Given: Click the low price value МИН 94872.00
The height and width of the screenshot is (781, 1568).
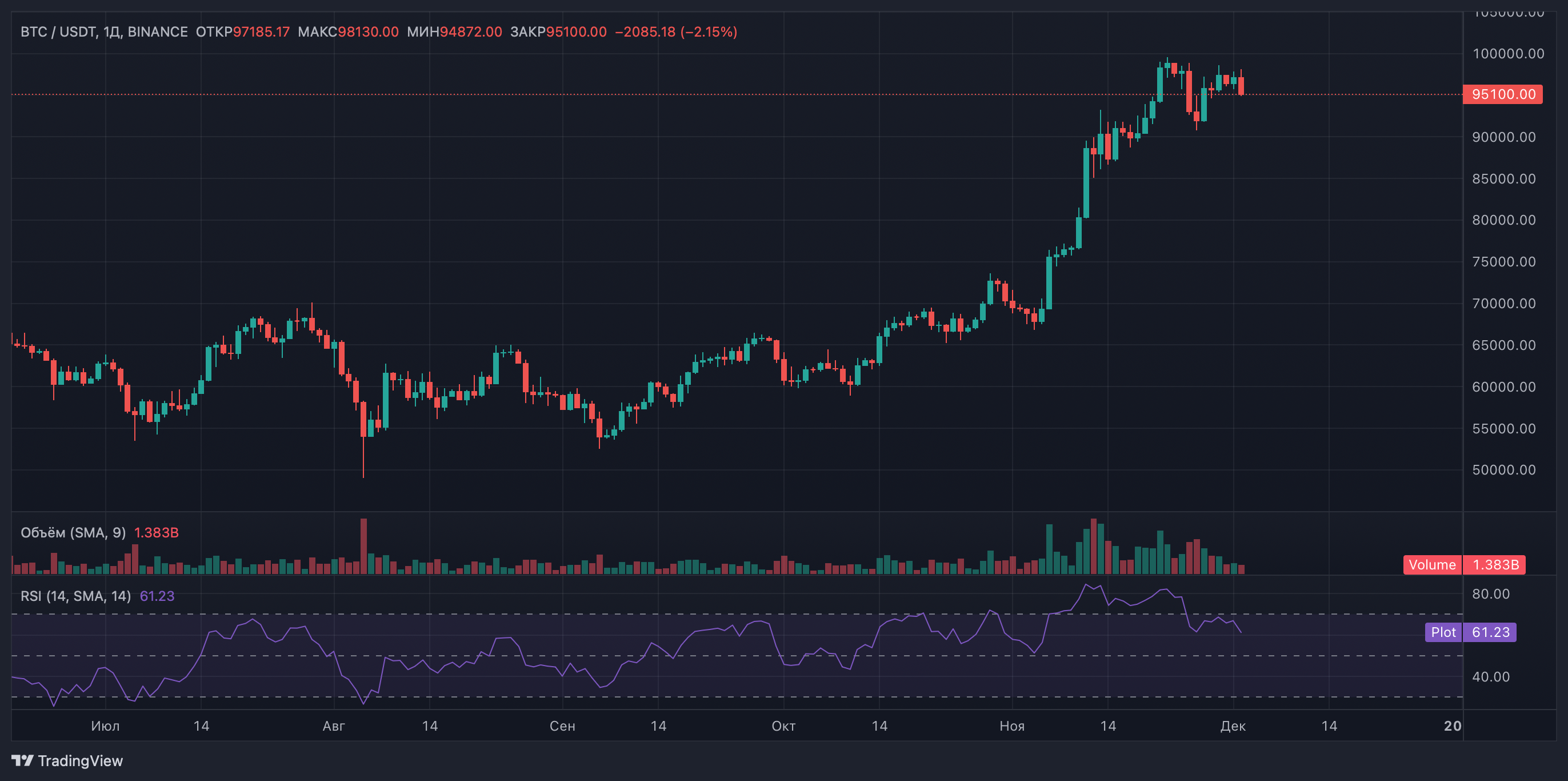Looking at the screenshot, I should point(455,31).
